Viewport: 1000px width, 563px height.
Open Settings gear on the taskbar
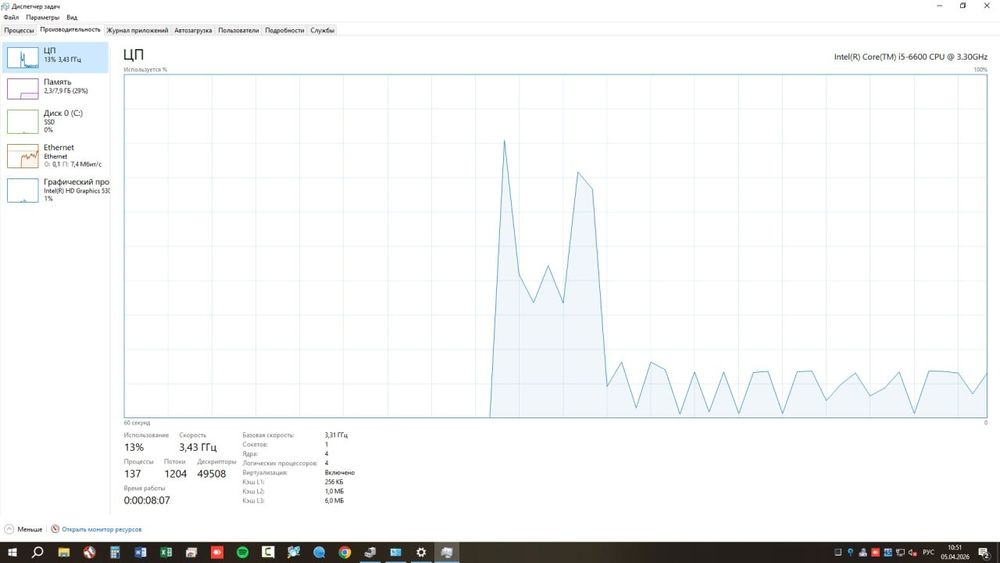coord(421,552)
